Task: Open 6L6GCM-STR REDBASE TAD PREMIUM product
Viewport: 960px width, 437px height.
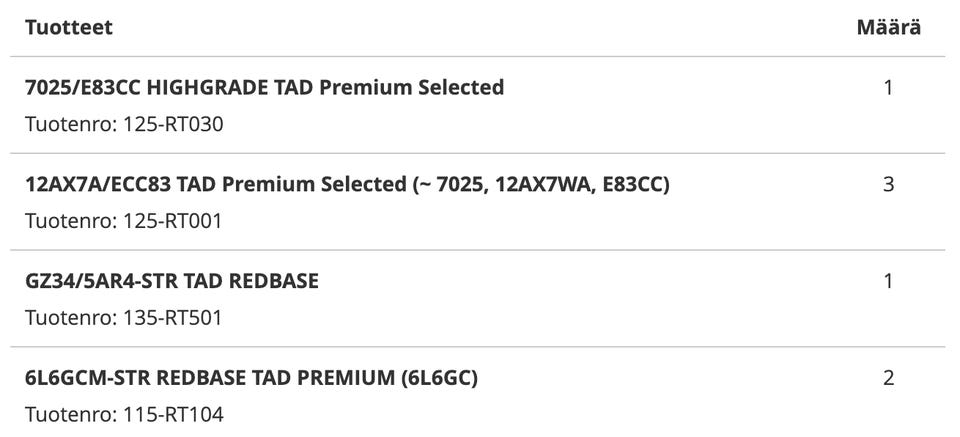Action: tap(251, 378)
